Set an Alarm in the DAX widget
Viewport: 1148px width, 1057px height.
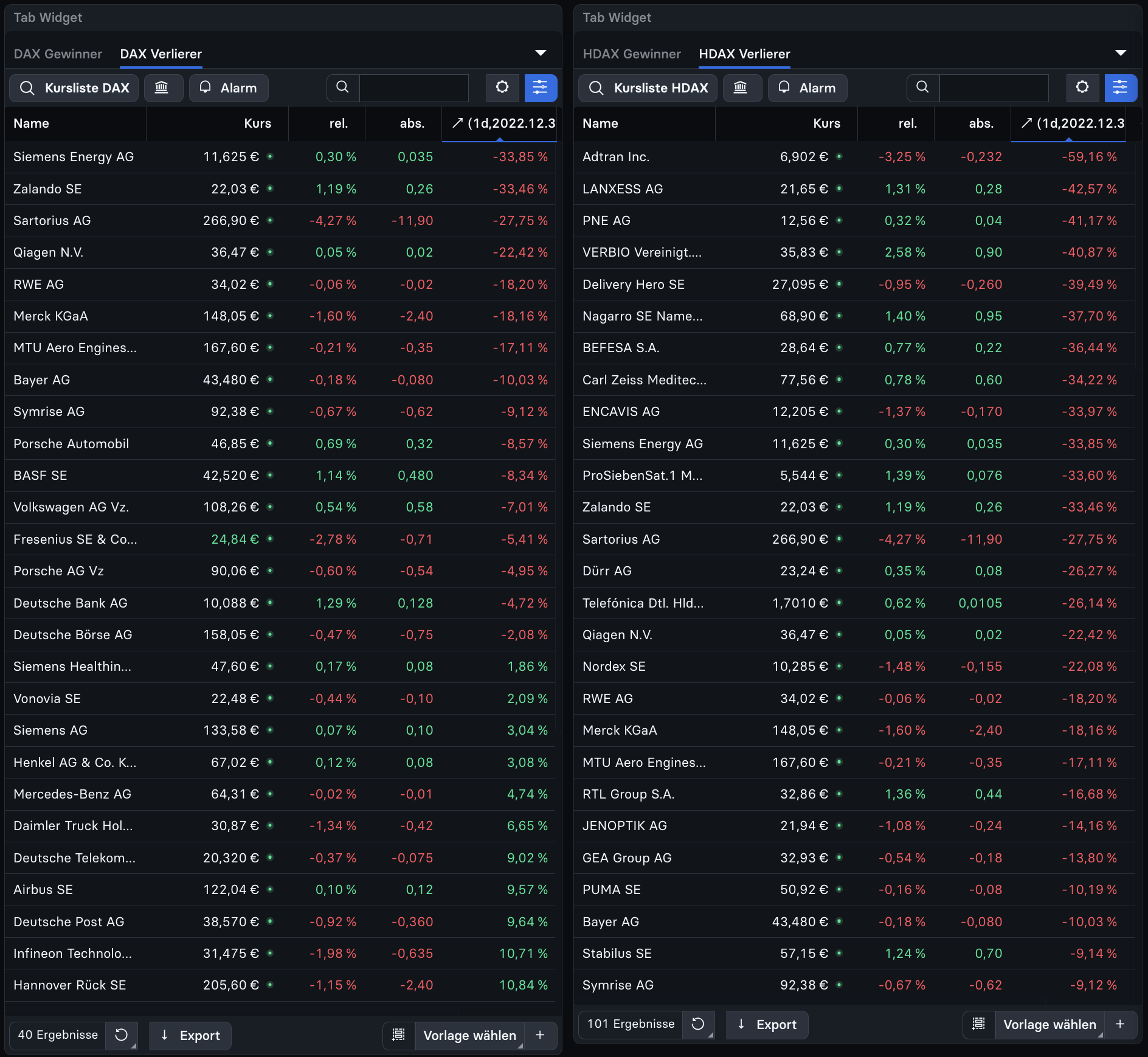pos(229,88)
